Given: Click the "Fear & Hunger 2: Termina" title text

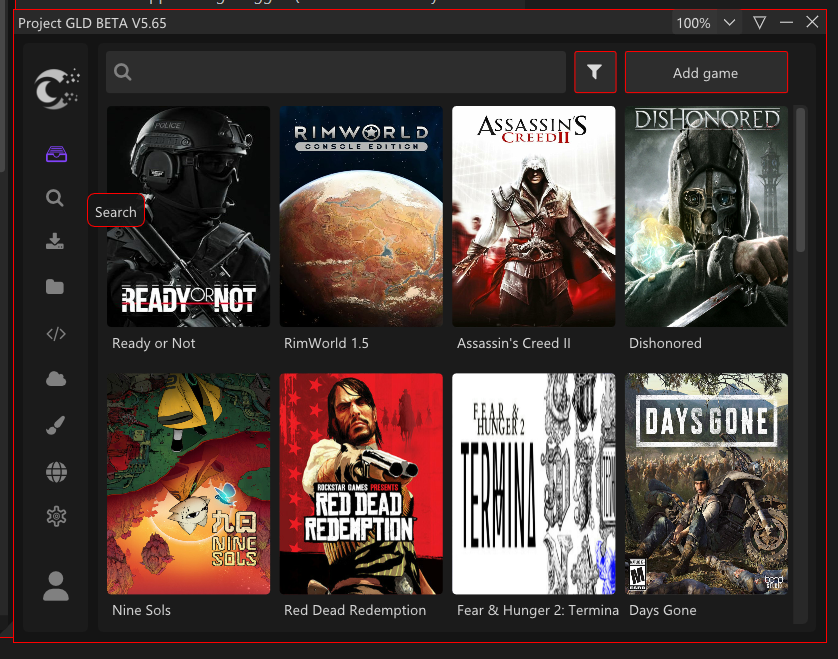Looking at the screenshot, I should [x=538, y=610].
